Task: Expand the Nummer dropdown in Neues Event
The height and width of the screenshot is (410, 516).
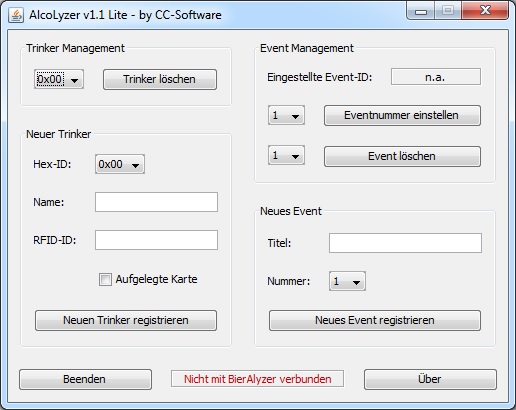Action: click(347, 281)
